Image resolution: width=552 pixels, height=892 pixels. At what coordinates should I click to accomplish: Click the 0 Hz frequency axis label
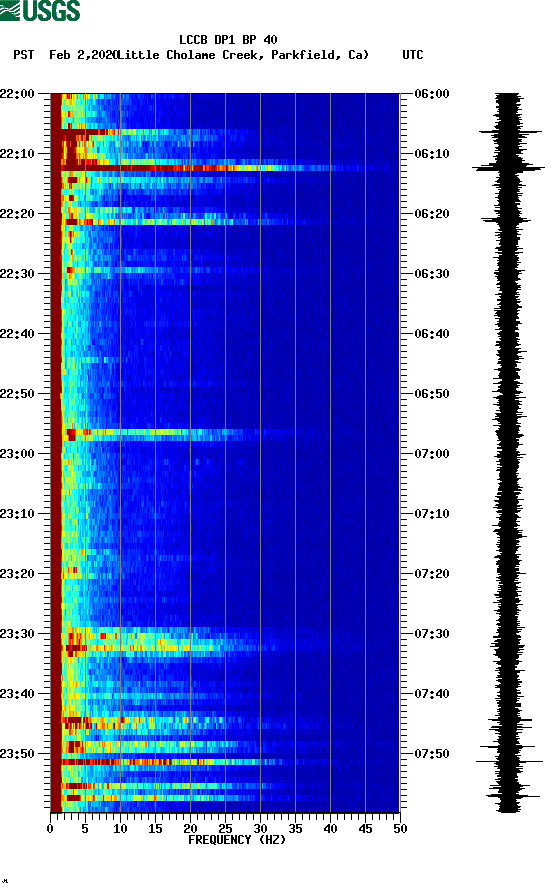tap(50, 829)
